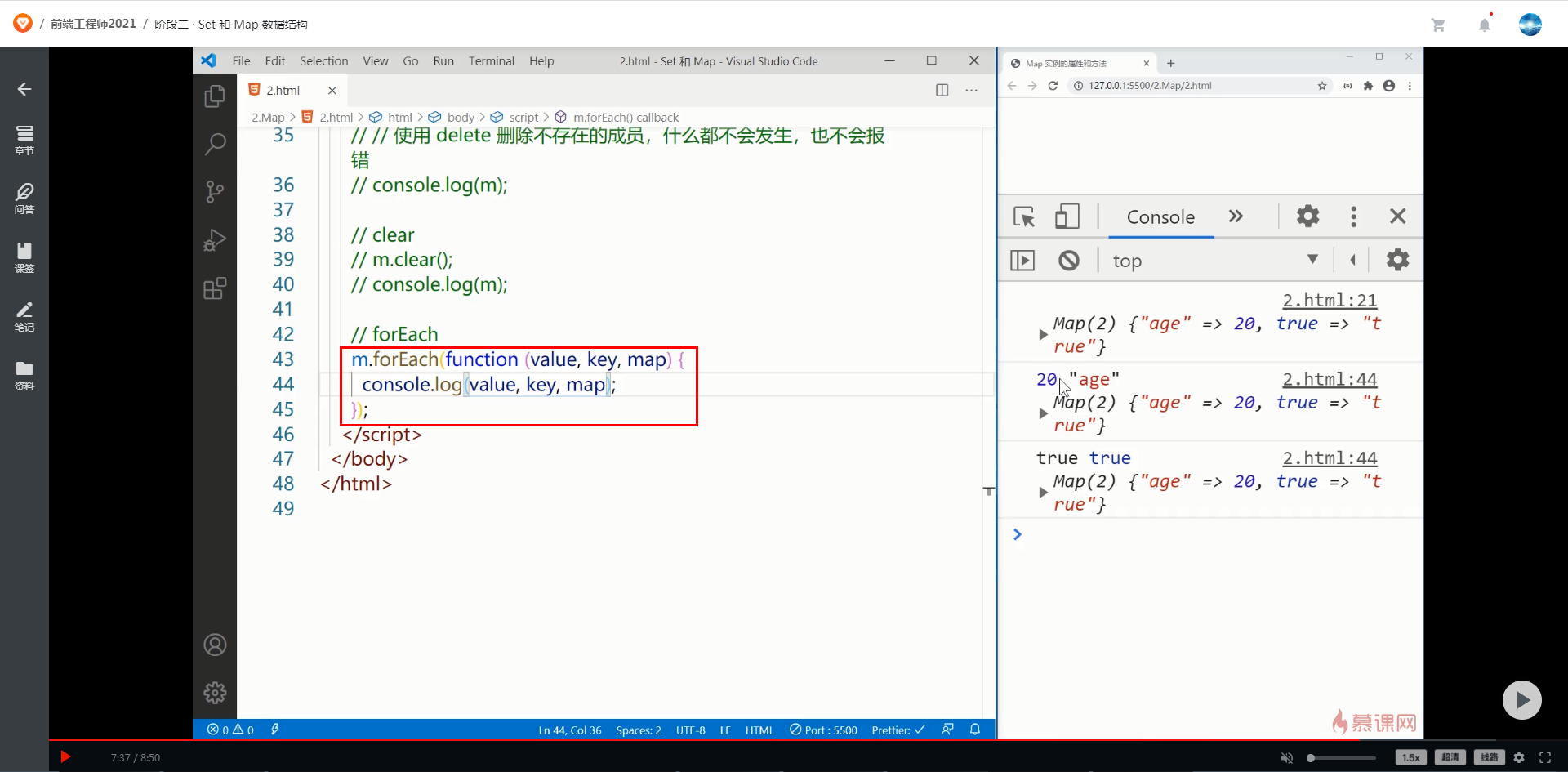The image size is (1568, 772).
Task: Click Port : 5500 Live Server status
Action: click(823, 730)
